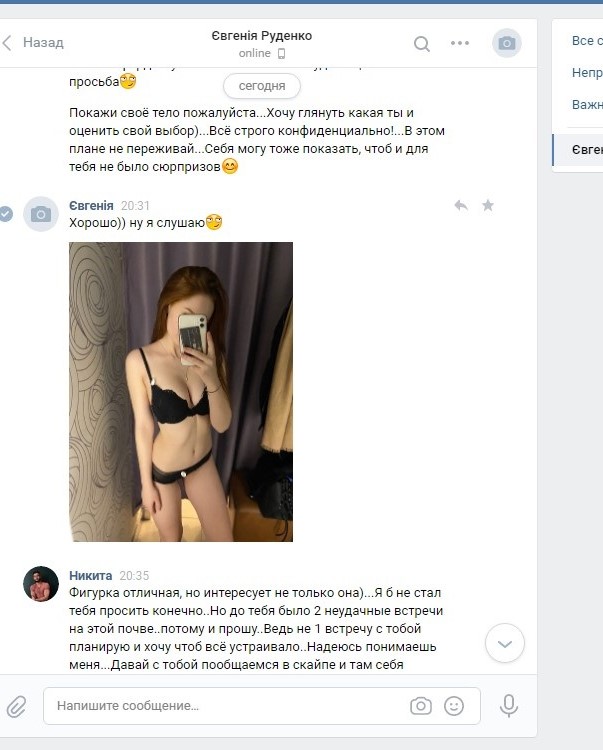Viewport: 603px width, 750px height.
Task: Click the search icon in chat header
Action: (x=421, y=44)
